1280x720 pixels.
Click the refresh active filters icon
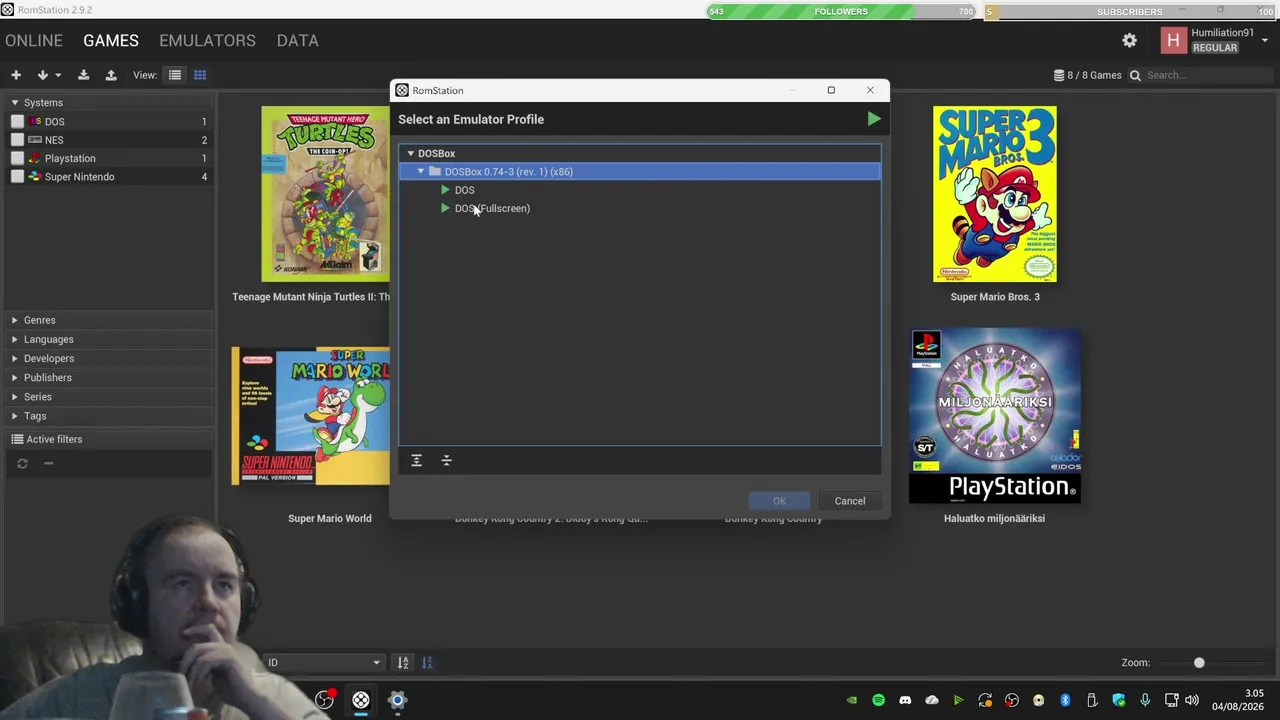coord(22,463)
